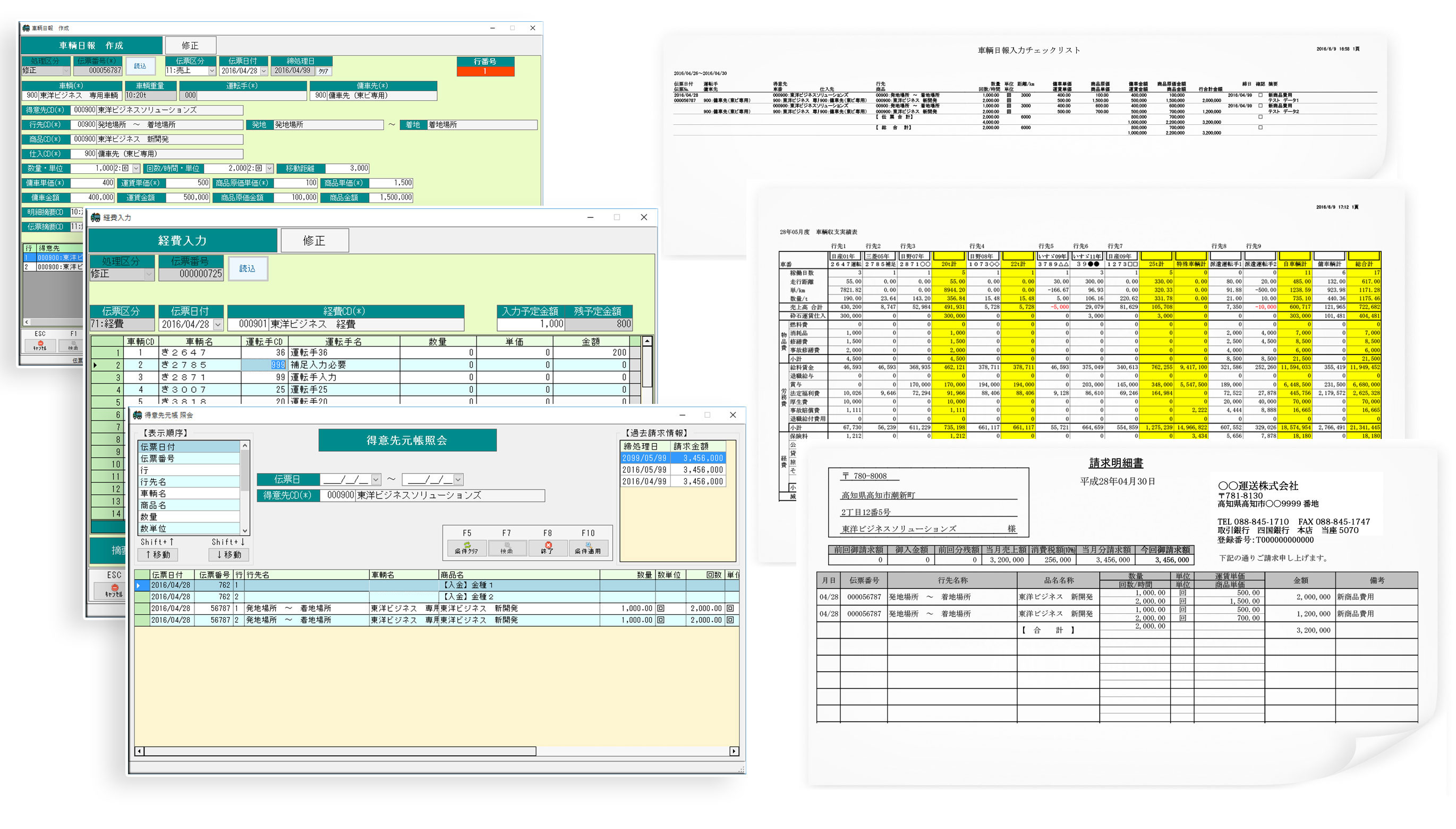Open 伝票日付 date dropdown in 経費入力 window

(218, 325)
